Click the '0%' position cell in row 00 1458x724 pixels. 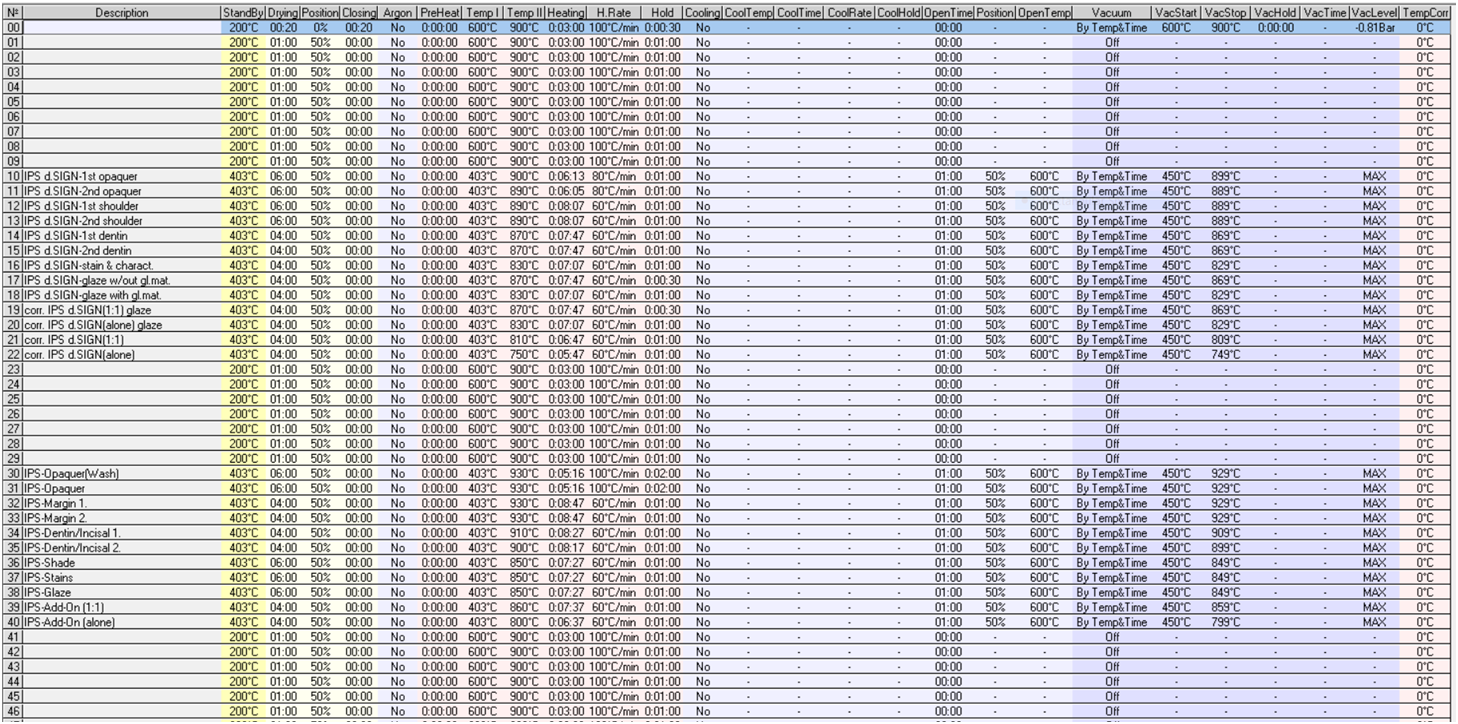point(320,27)
